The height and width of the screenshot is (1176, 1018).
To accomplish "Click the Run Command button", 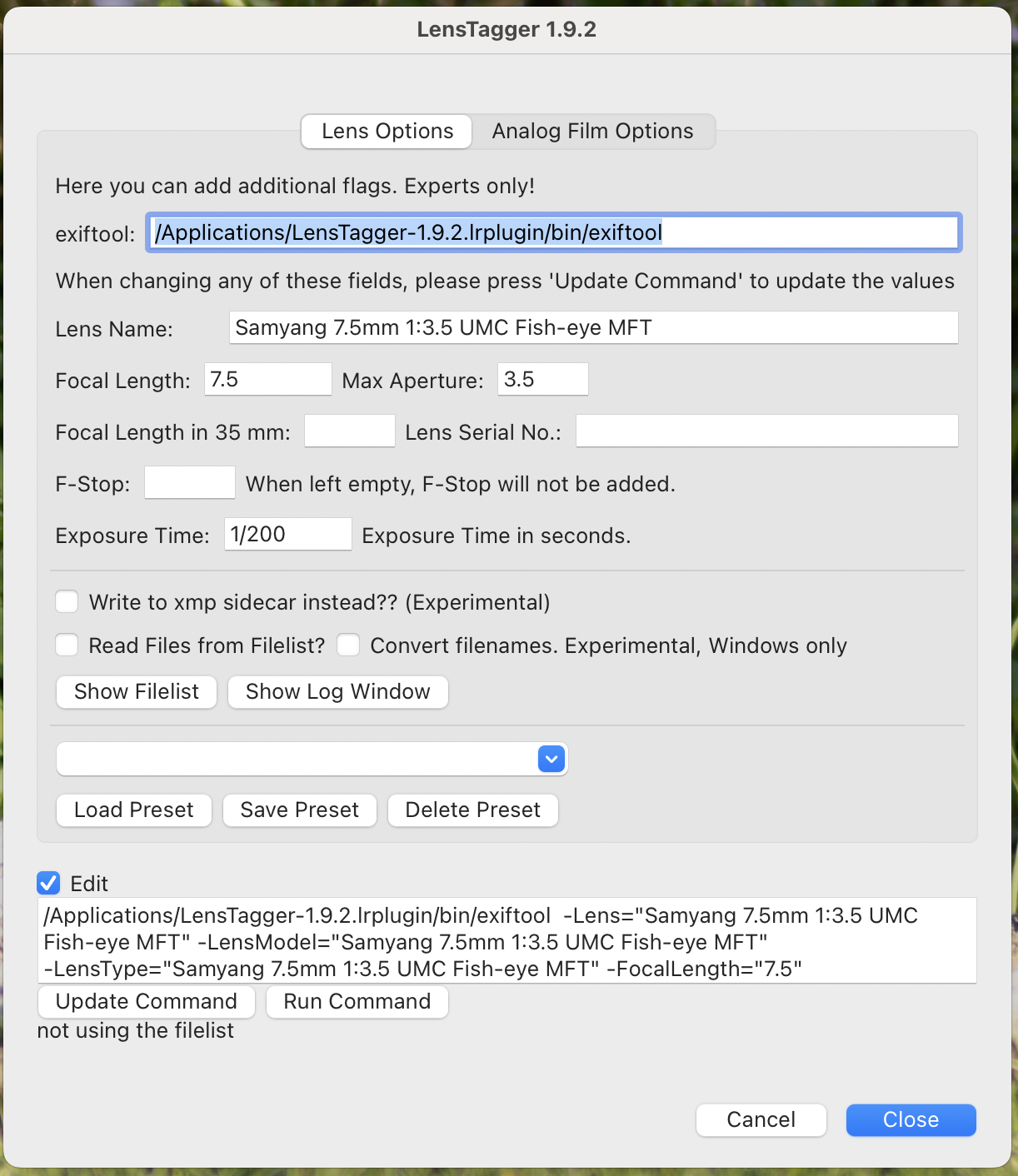I will (357, 1002).
